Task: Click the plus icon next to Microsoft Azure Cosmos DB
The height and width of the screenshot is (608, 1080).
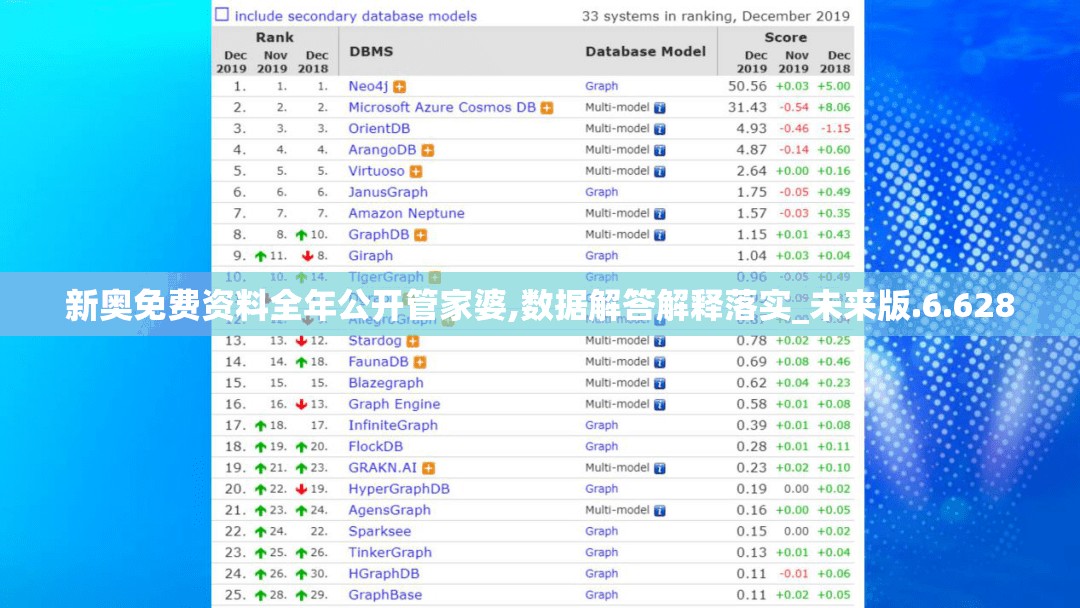Action: (x=547, y=108)
